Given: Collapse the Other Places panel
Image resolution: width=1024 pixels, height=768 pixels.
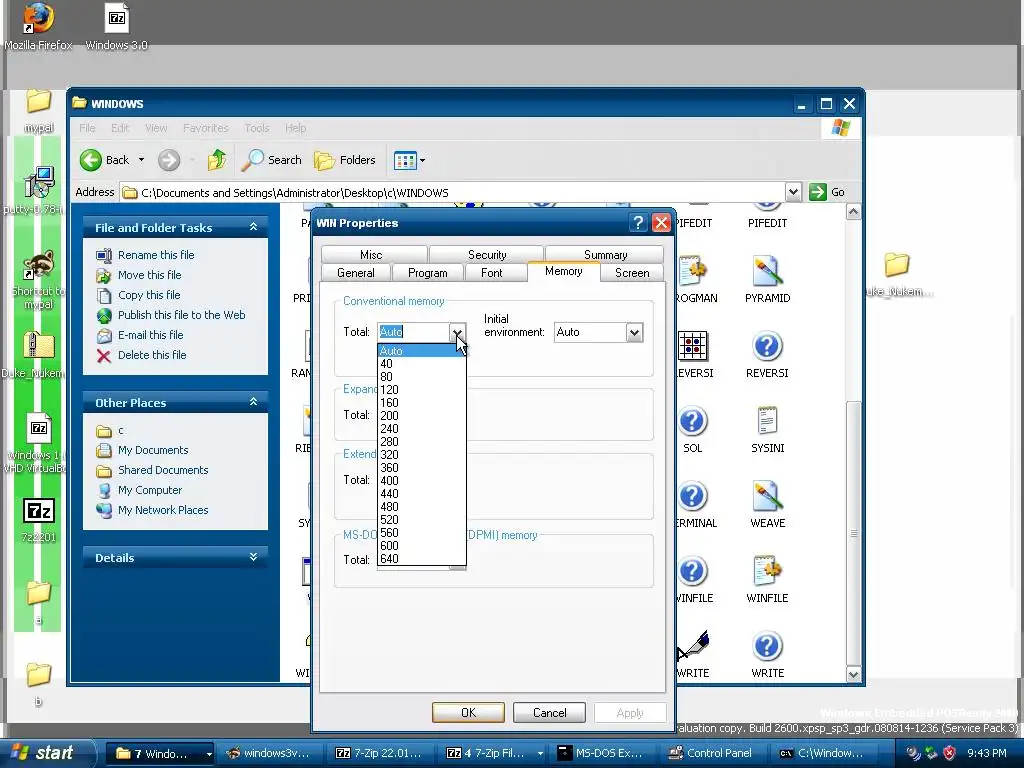Looking at the screenshot, I should 253,402.
